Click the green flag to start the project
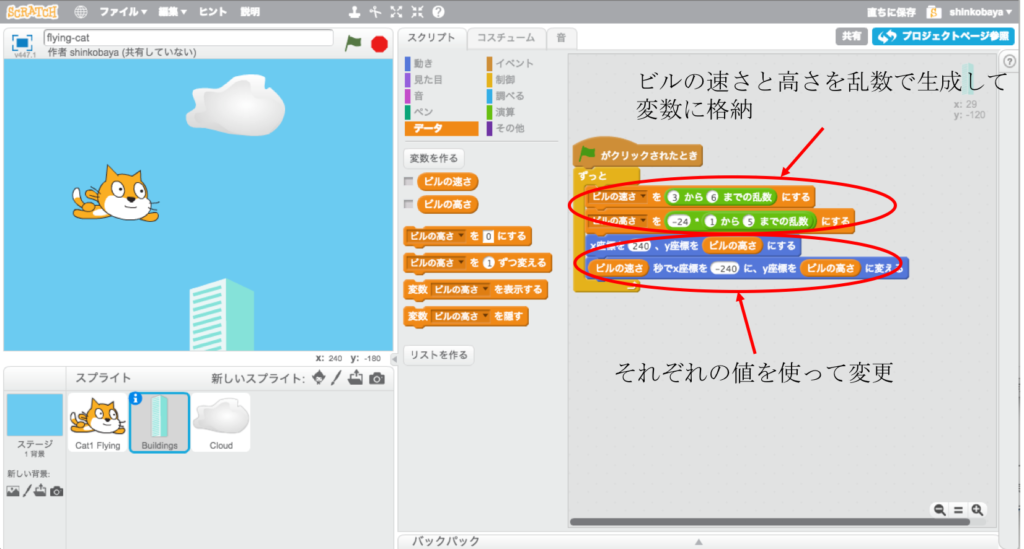 point(353,43)
